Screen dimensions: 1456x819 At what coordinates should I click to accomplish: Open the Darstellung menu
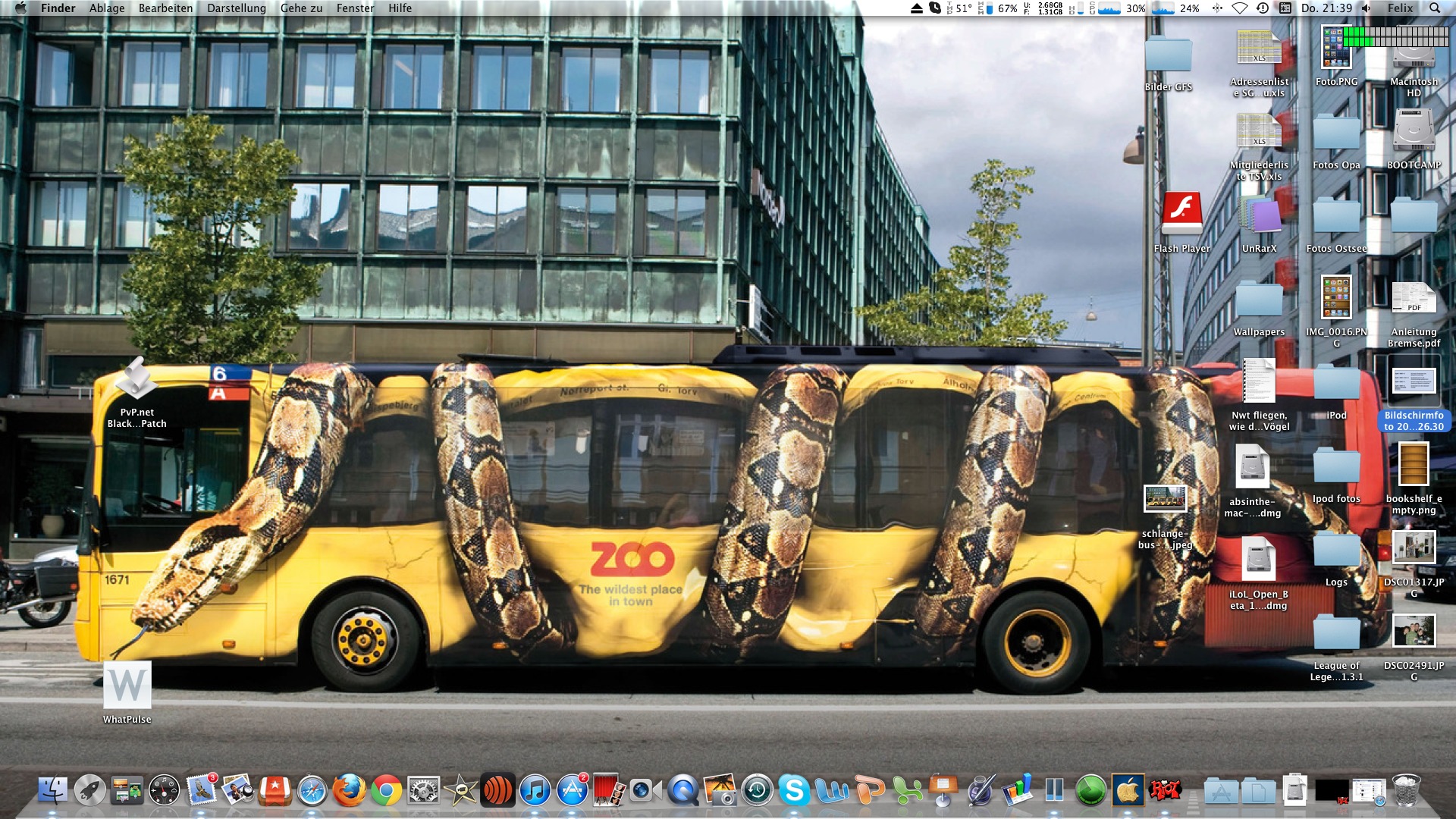[x=237, y=8]
